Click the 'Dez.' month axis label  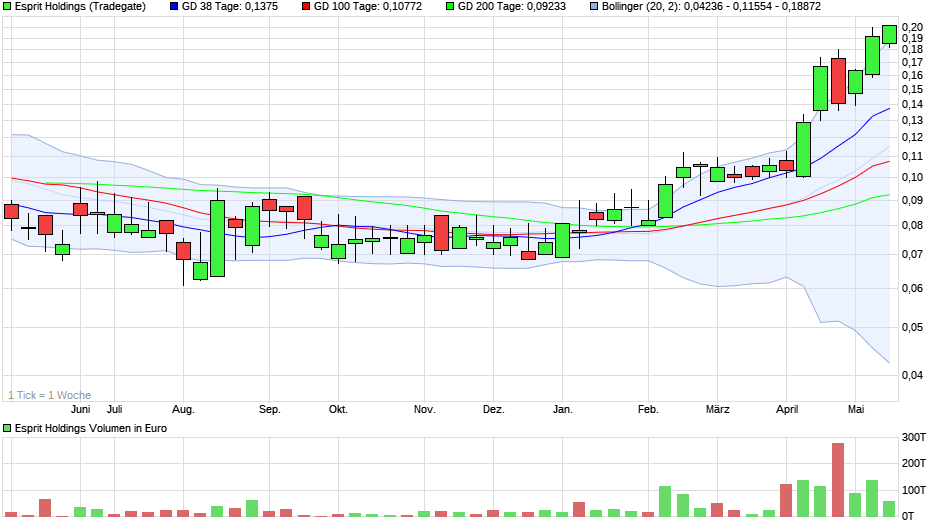[x=493, y=409]
